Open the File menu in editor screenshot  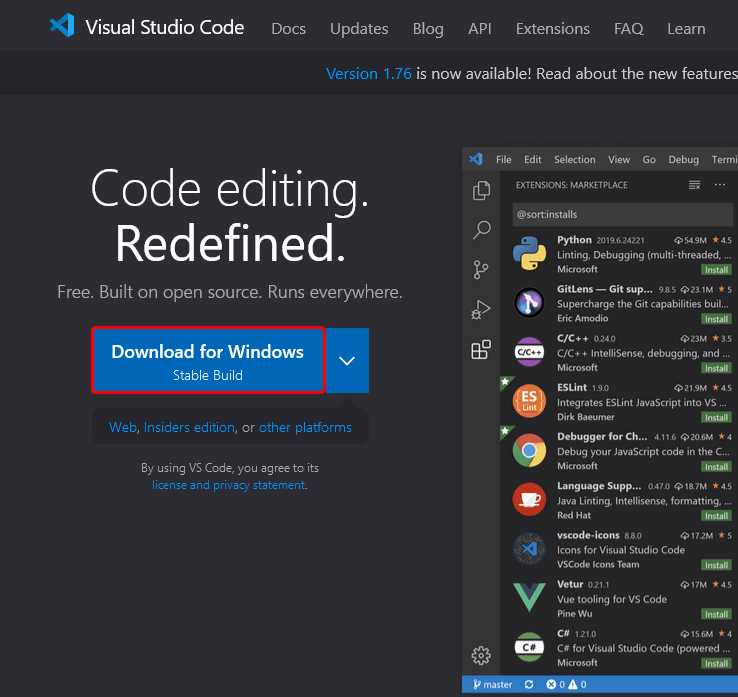[504, 160]
